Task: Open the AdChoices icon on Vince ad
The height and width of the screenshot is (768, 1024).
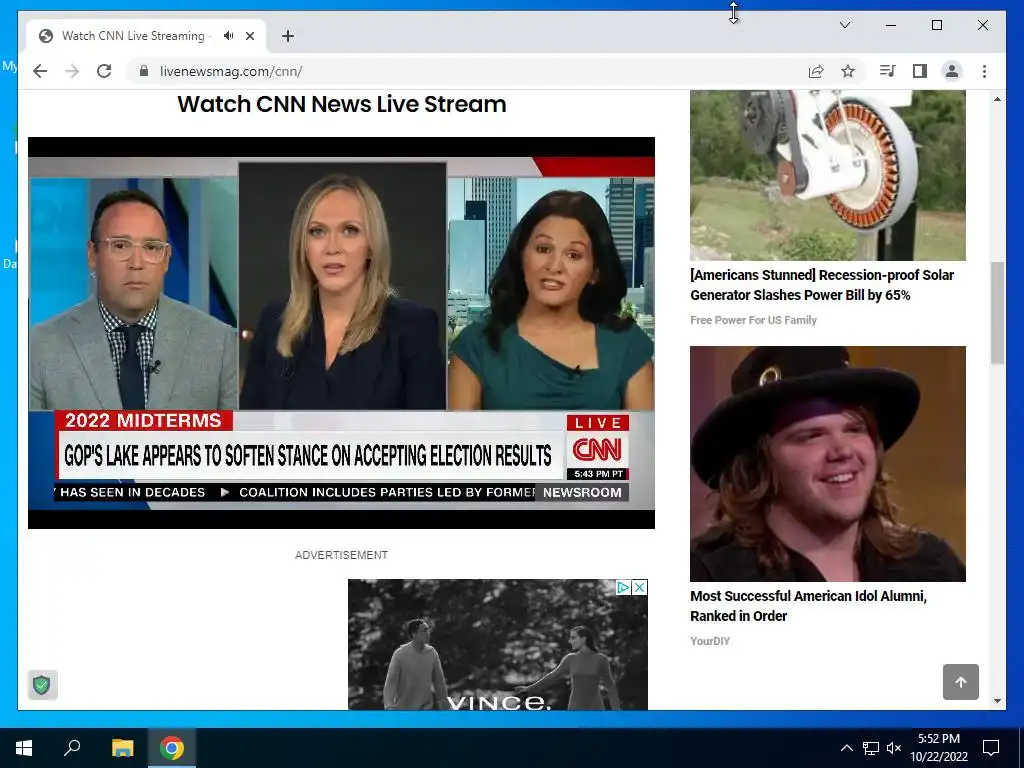Action: (x=623, y=588)
